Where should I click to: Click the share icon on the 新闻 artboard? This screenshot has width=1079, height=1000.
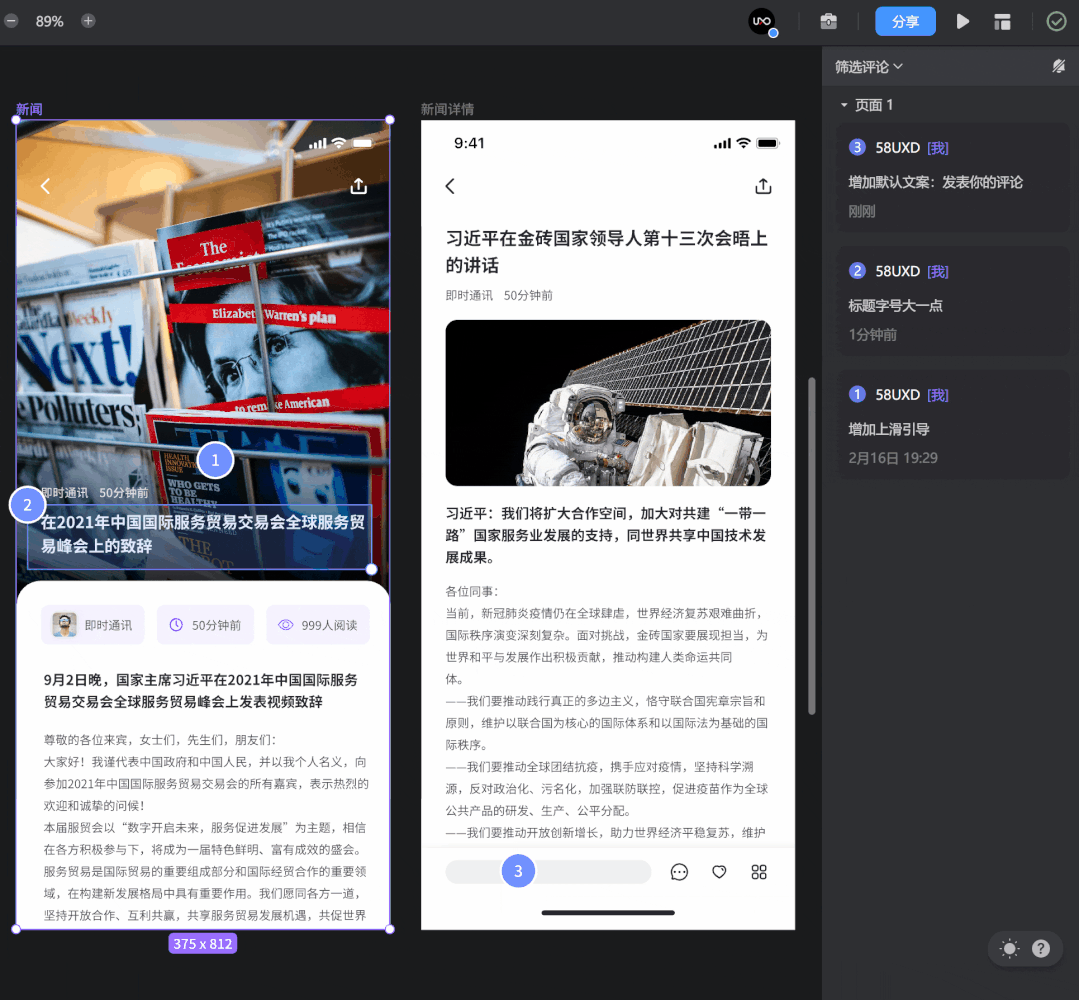point(359,186)
